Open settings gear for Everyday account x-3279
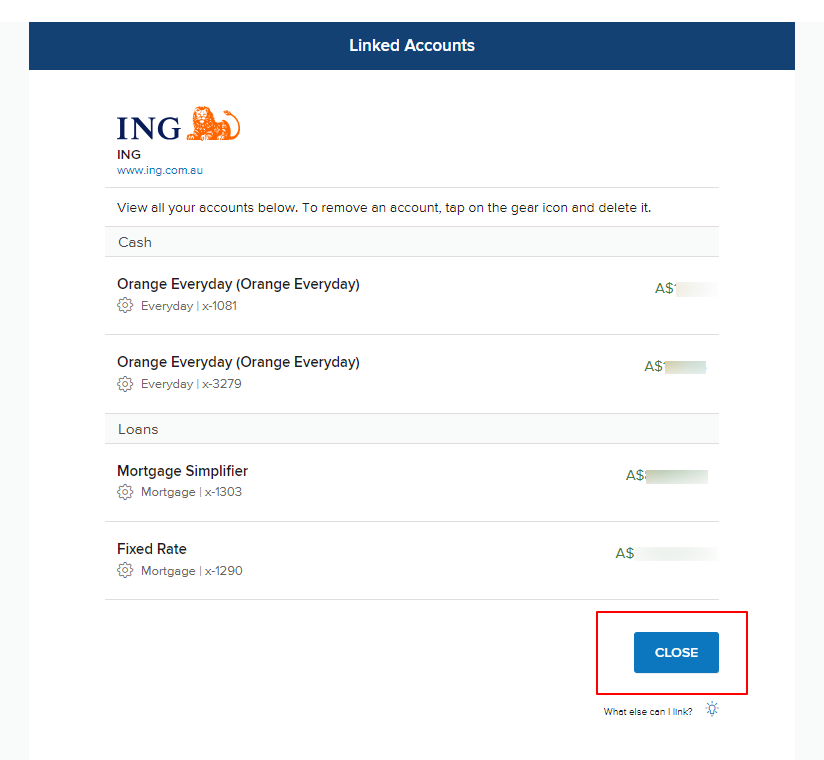 124,383
